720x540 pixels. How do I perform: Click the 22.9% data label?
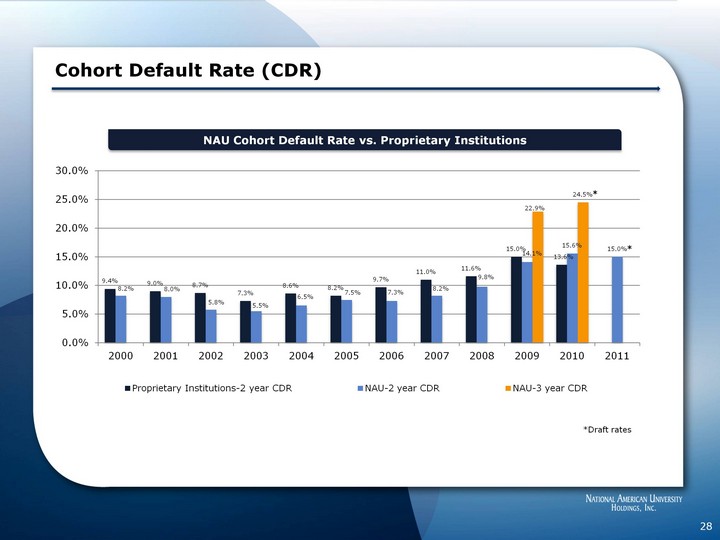pos(534,208)
